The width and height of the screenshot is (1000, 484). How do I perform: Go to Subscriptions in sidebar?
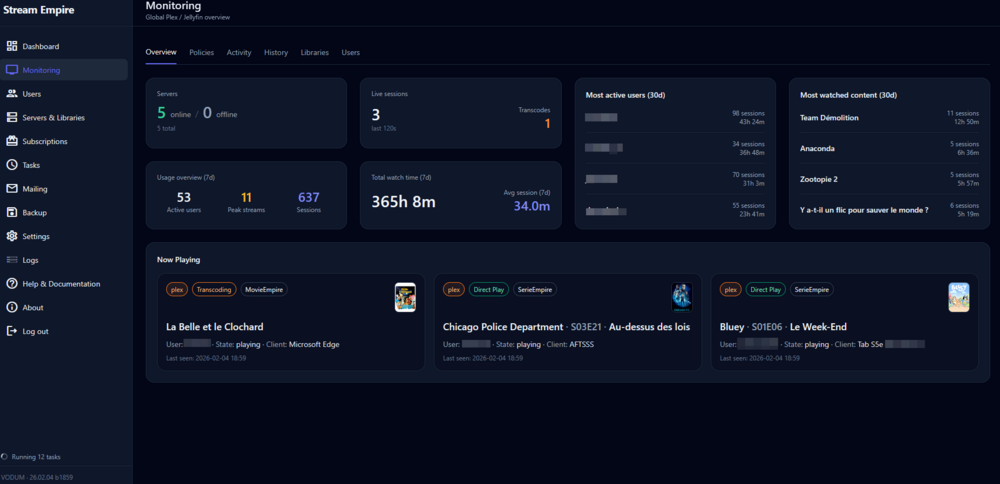(x=64, y=141)
